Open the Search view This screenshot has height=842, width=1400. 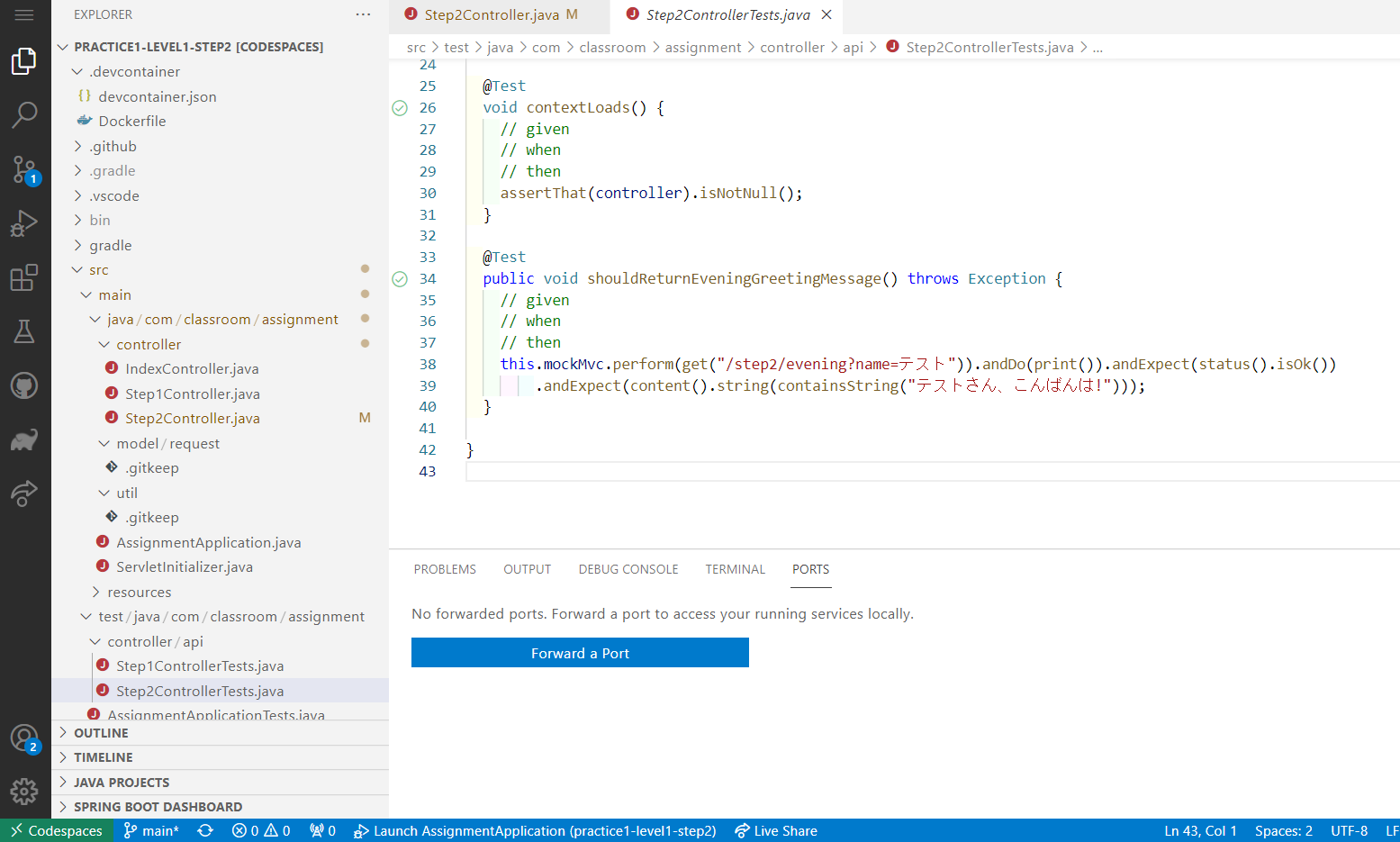(x=24, y=115)
